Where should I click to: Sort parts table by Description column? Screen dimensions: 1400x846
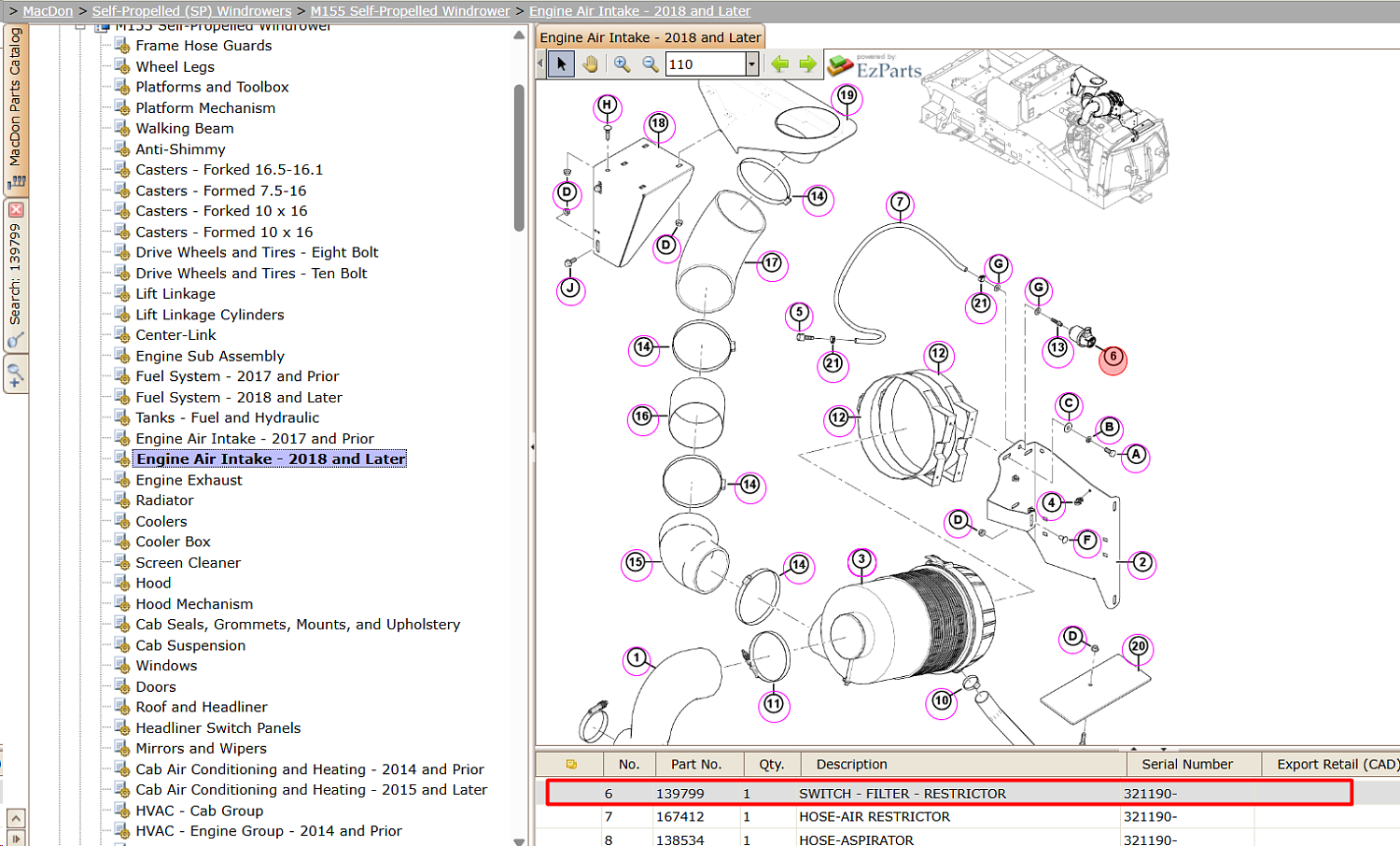[964, 764]
